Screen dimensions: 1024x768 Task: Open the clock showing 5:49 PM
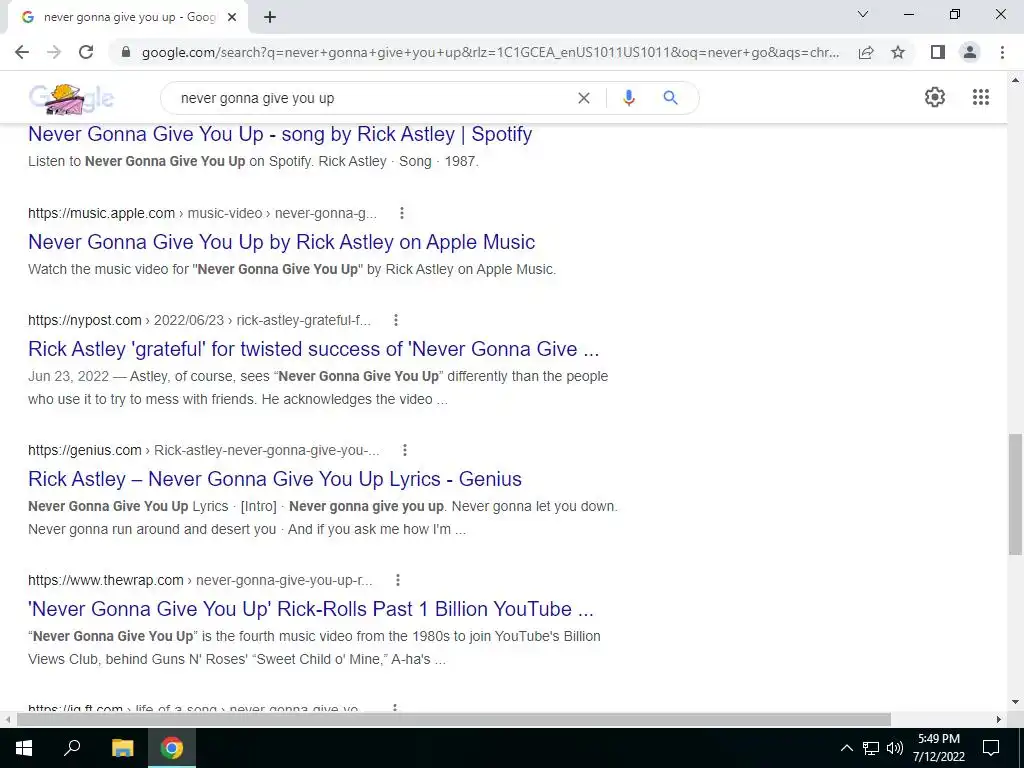click(x=938, y=748)
